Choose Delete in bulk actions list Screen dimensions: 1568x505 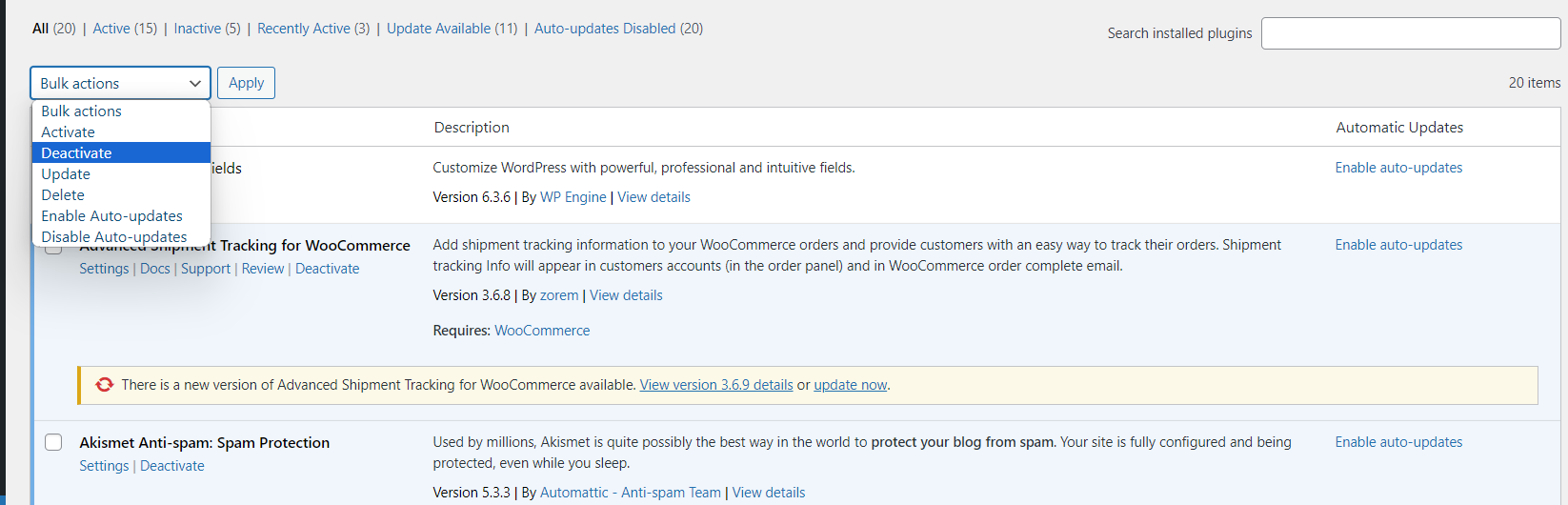(121, 195)
